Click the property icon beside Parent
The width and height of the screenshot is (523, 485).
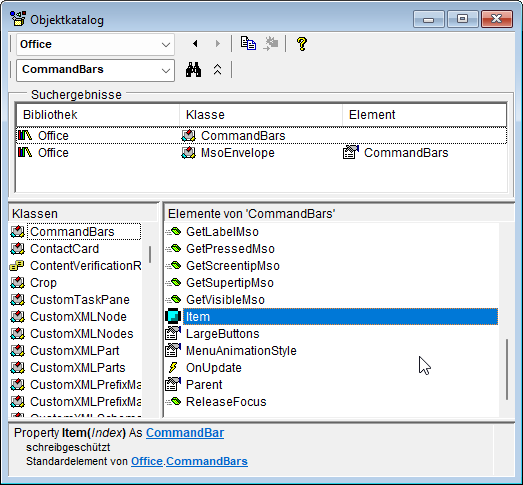173,385
